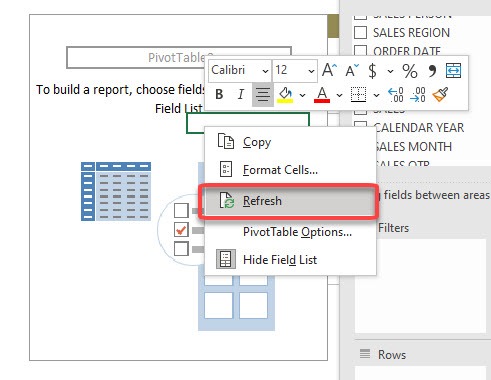Image resolution: width=491 pixels, height=380 pixels.
Task: Check the ORDER DATE field checkbox
Action: coord(360,51)
